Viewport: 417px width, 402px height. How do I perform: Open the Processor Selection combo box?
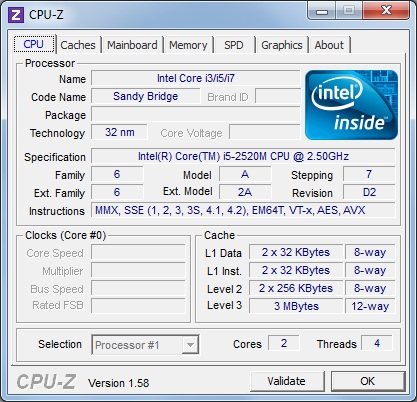[x=145, y=345]
